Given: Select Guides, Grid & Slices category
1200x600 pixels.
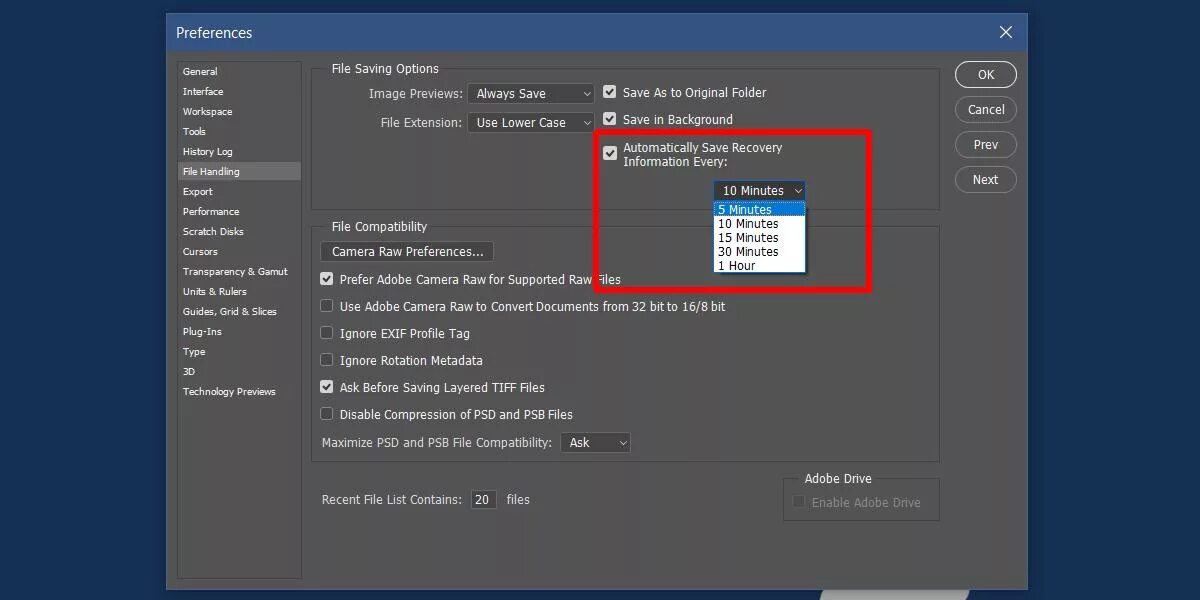Looking at the screenshot, I should tap(239, 312).
